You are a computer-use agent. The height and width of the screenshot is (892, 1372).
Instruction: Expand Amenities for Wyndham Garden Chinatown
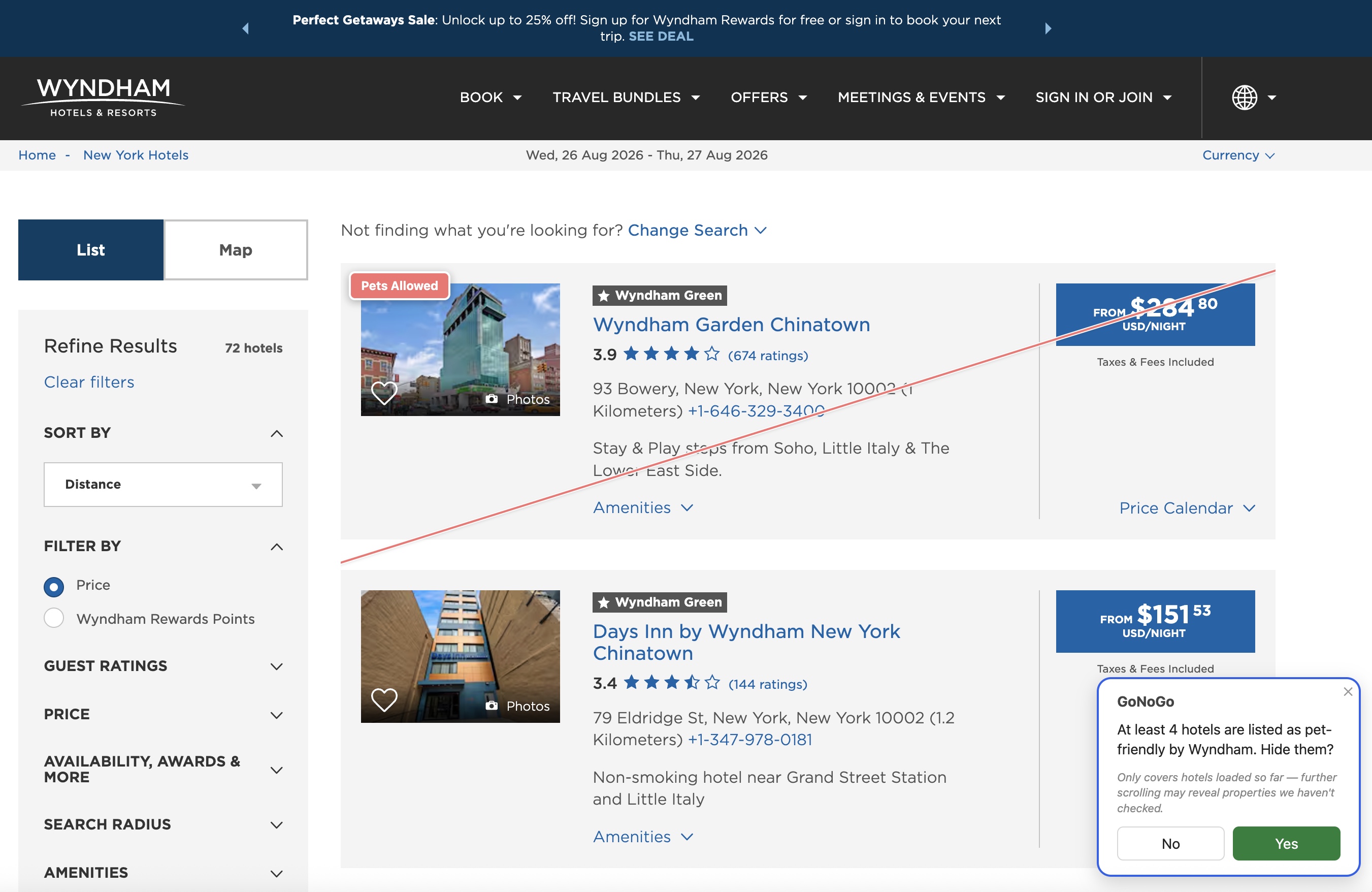(642, 507)
